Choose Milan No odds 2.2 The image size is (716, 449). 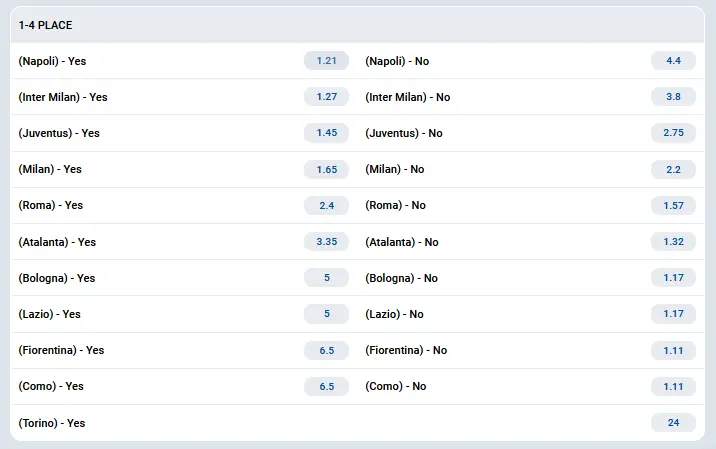point(673,169)
